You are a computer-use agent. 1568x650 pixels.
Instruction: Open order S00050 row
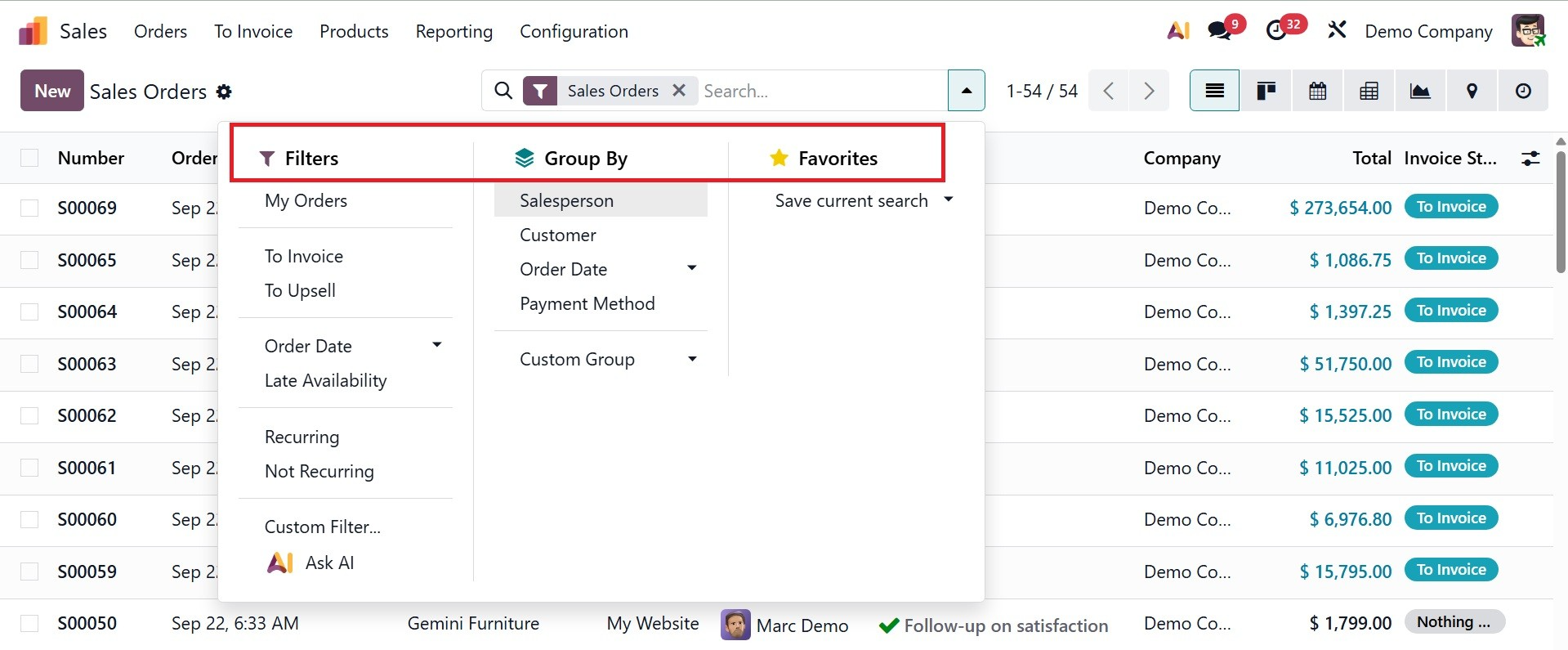tap(776, 624)
